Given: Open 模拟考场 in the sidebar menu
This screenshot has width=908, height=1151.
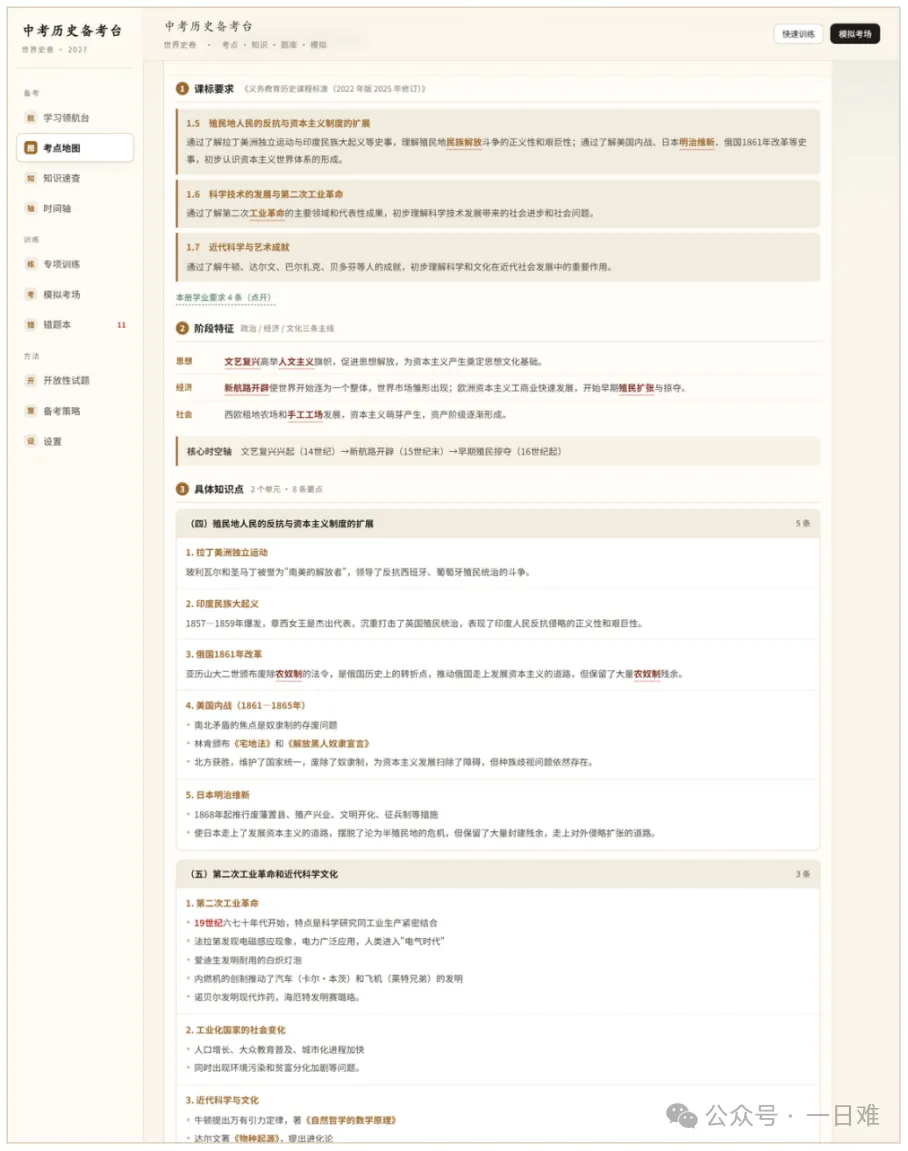Looking at the screenshot, I should [75, 294].
